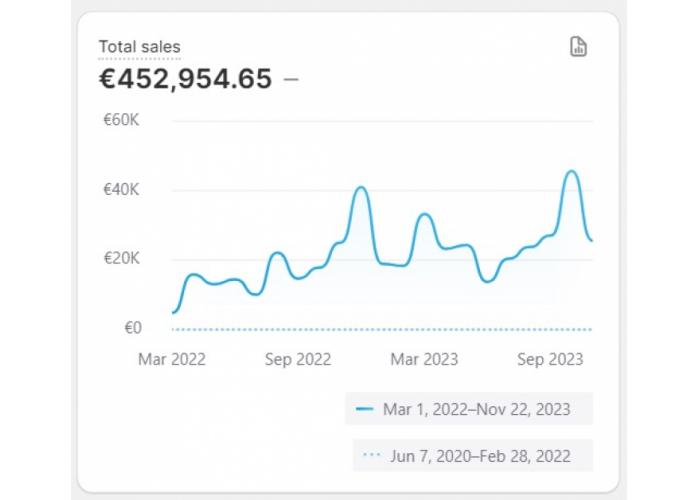This screenshot has height=500, width=700.
Task: Open the sales report icon
Action: pyautogui.click(x=579, y=47)
